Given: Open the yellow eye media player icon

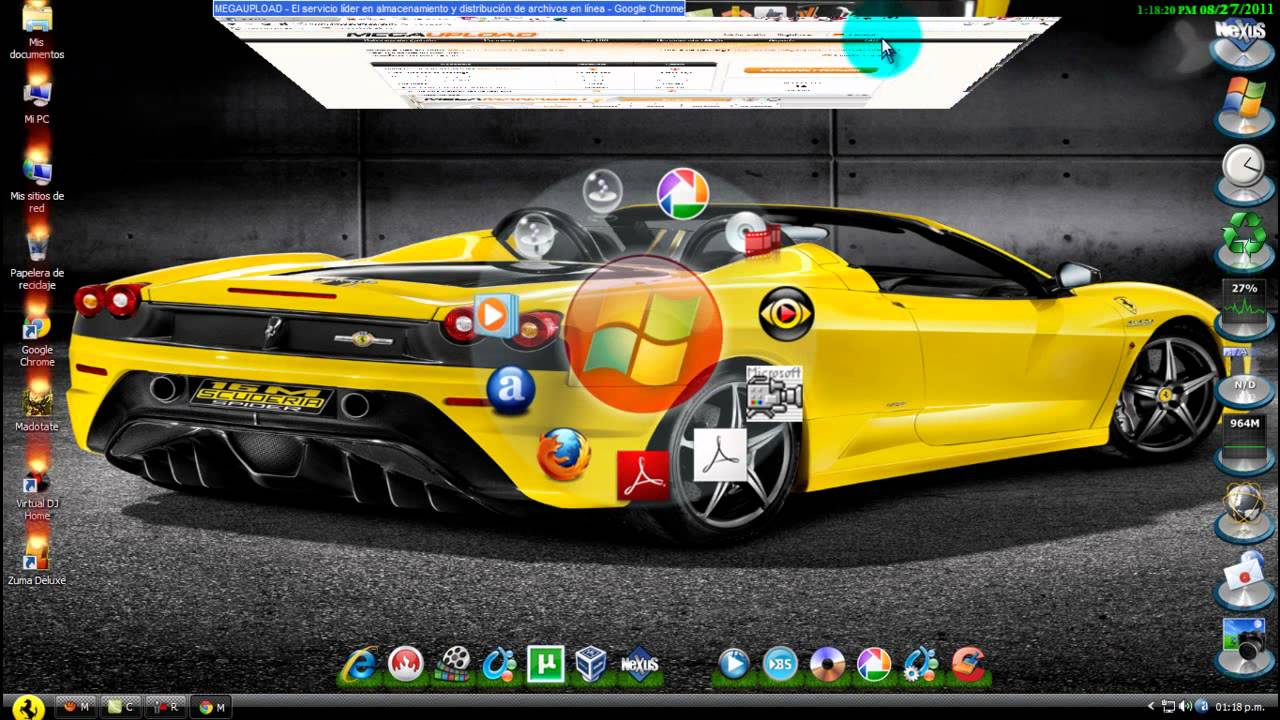Looking at the screenshot, I should pyautogui.click(x=785, y=314).
